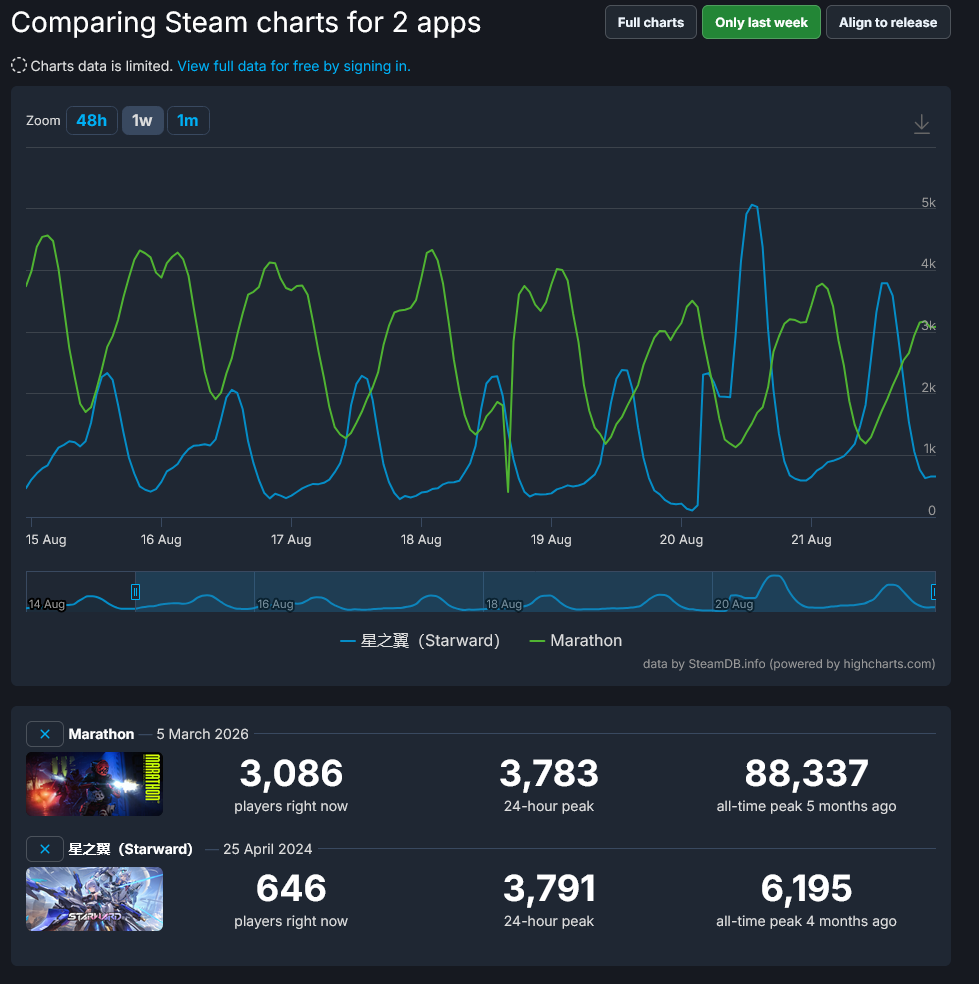This screenshot has height=984, width=979.
Task: Click the 21 Aug axis label
Action: (x=811, y=540)
